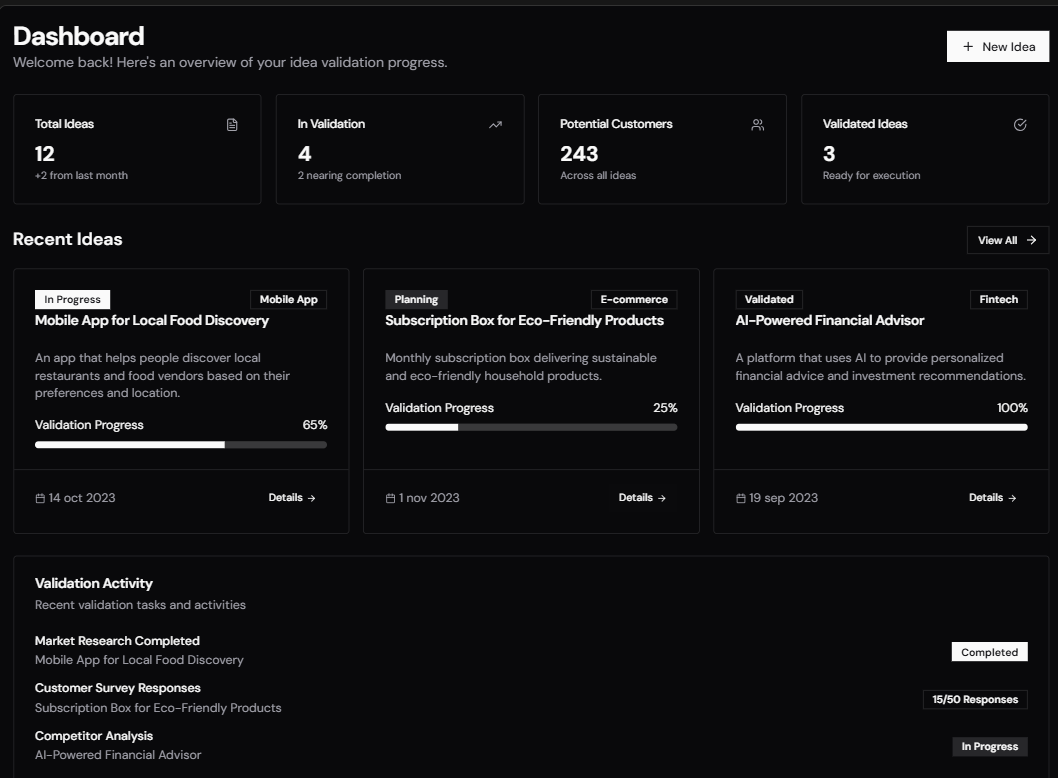
Task: Click the plus icon in New Idea
Action: (x=968, y=47)
